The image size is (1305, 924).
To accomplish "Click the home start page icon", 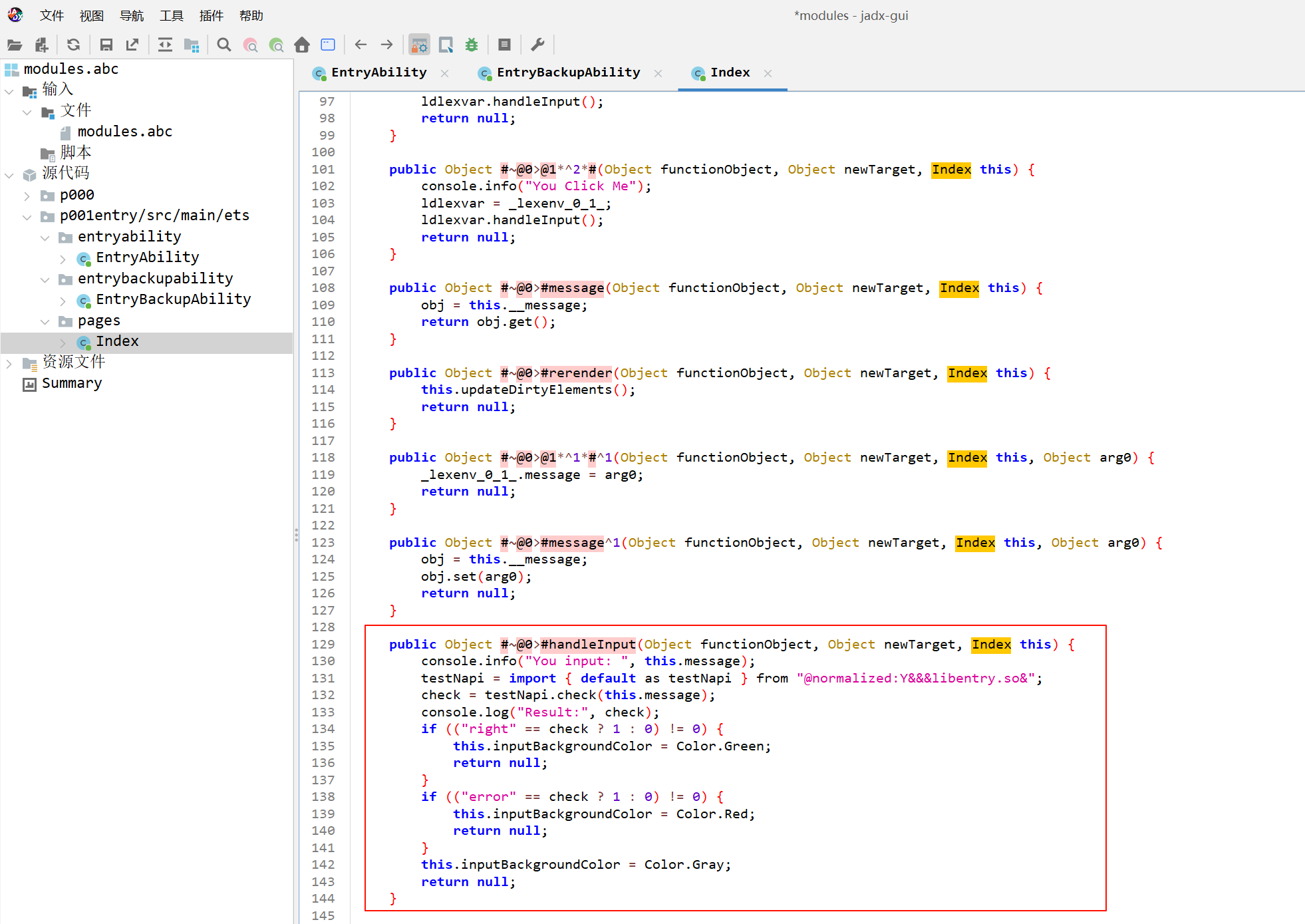I will (302, 45).
